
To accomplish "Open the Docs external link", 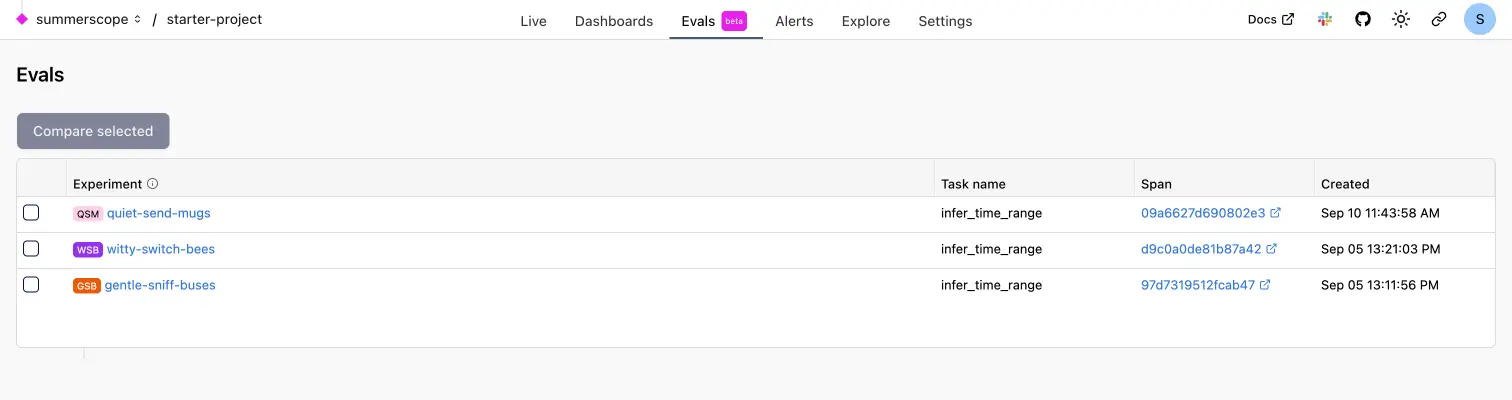I will pos(1270,19).
